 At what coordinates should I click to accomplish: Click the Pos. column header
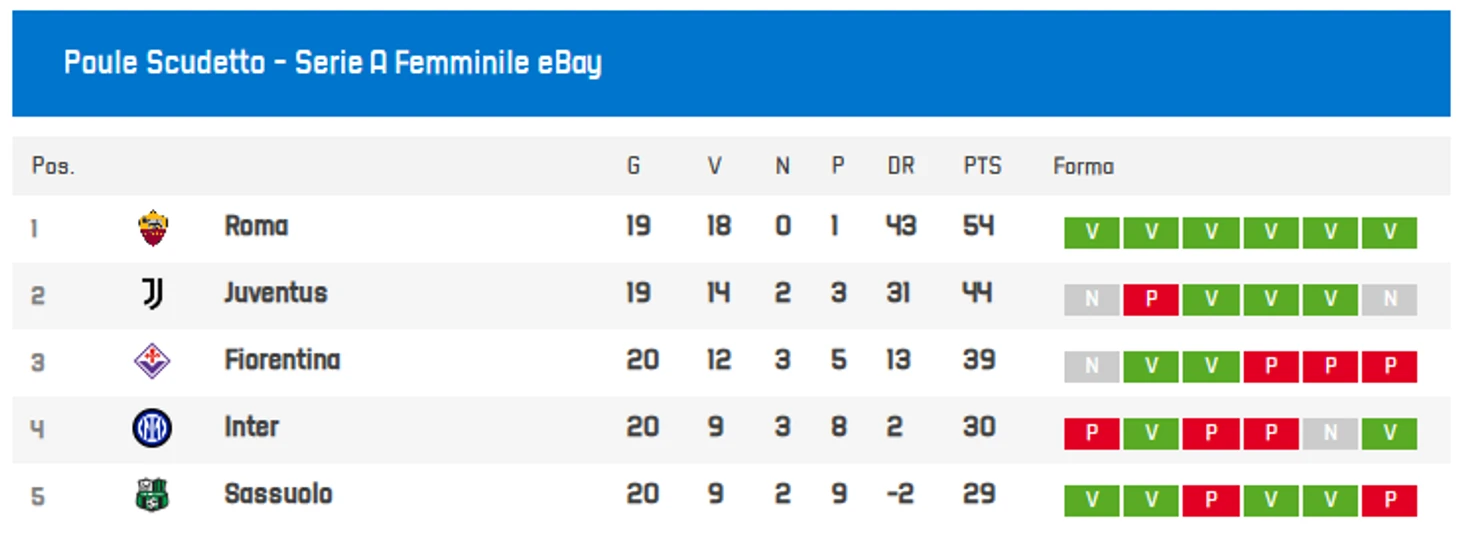(53, 166)
